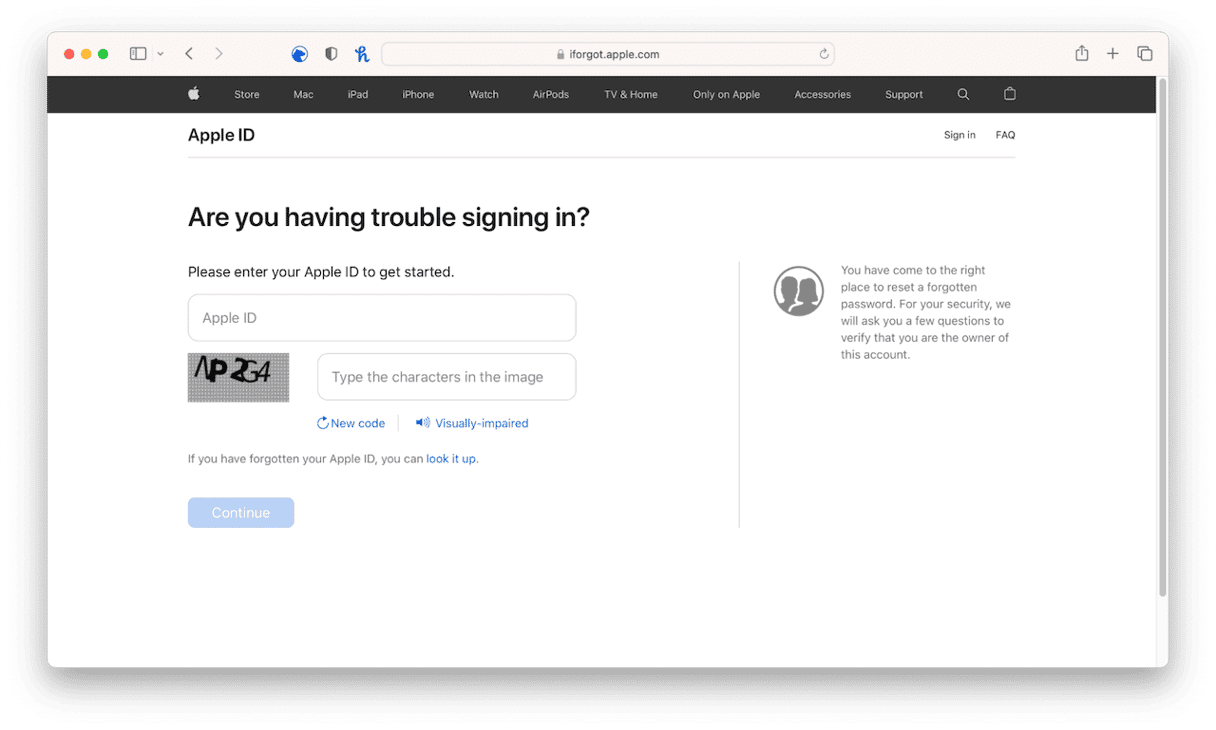Open the FAQ link

1005,135
